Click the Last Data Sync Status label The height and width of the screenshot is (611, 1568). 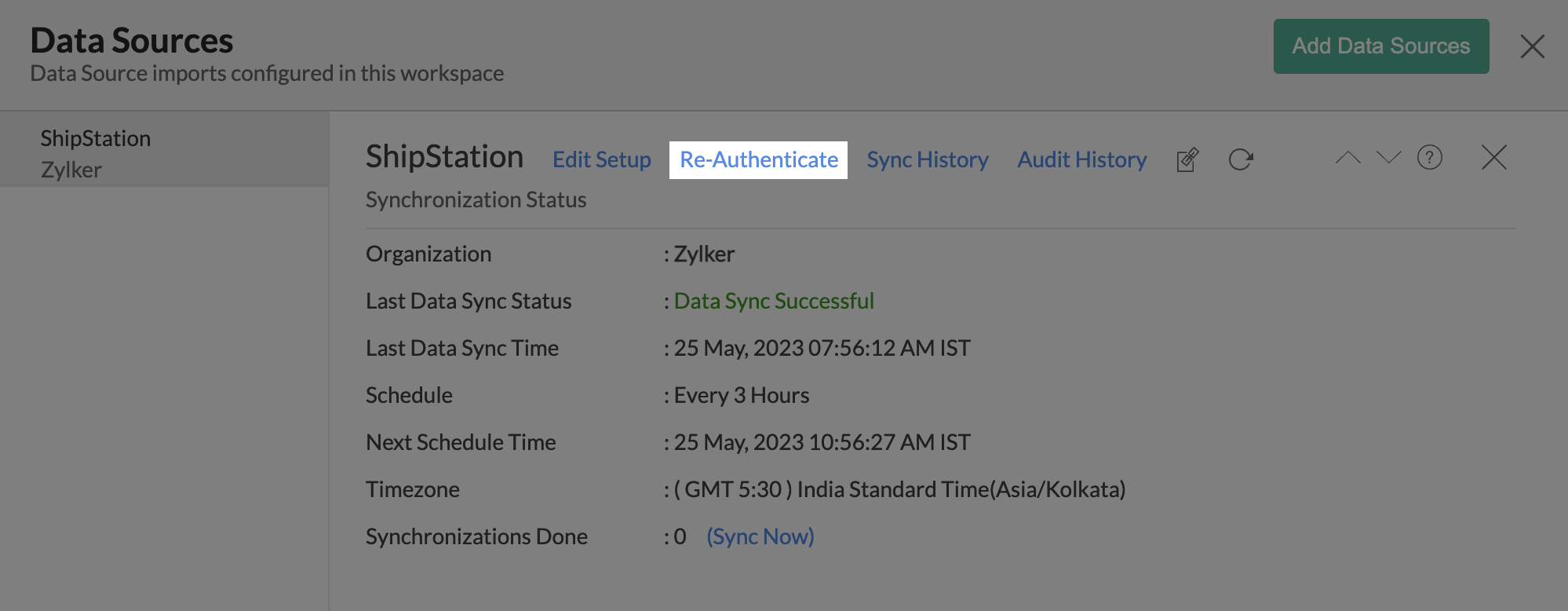point(469,301)
